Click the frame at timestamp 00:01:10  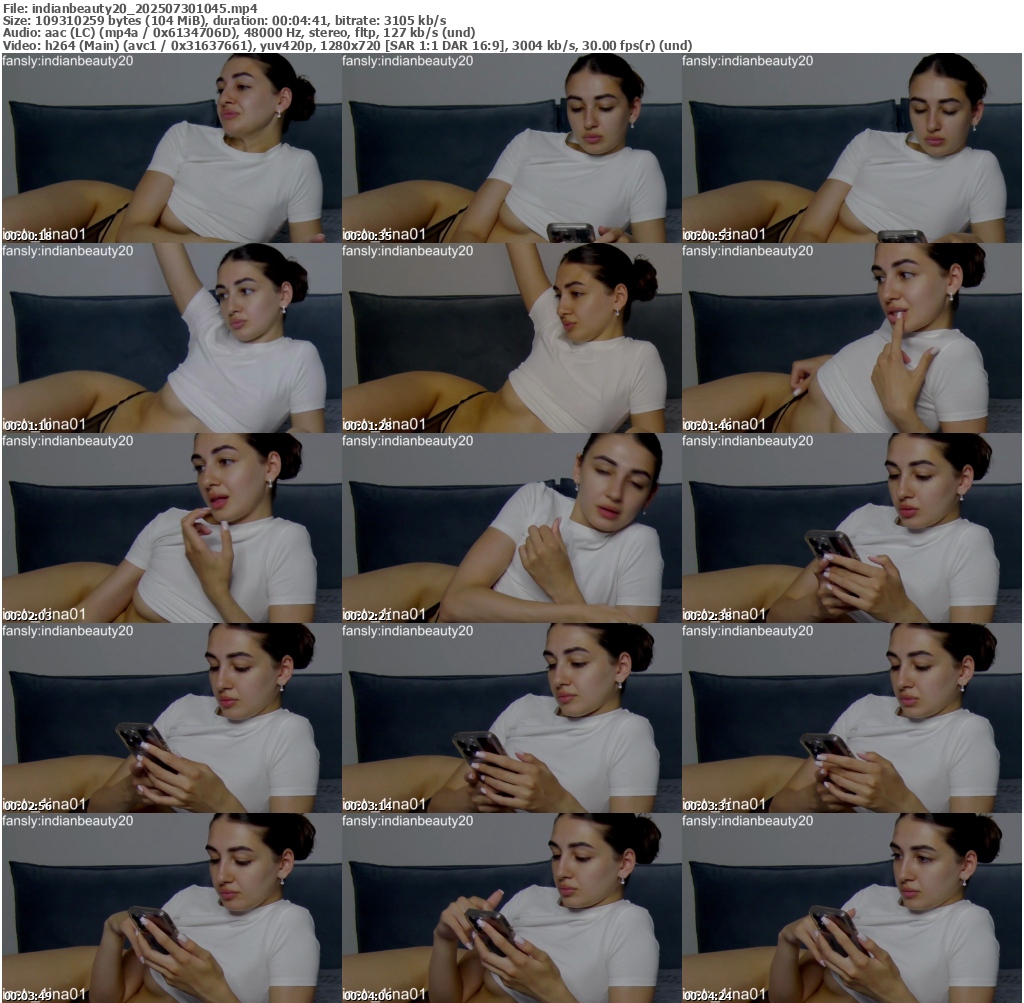[172, 338]
